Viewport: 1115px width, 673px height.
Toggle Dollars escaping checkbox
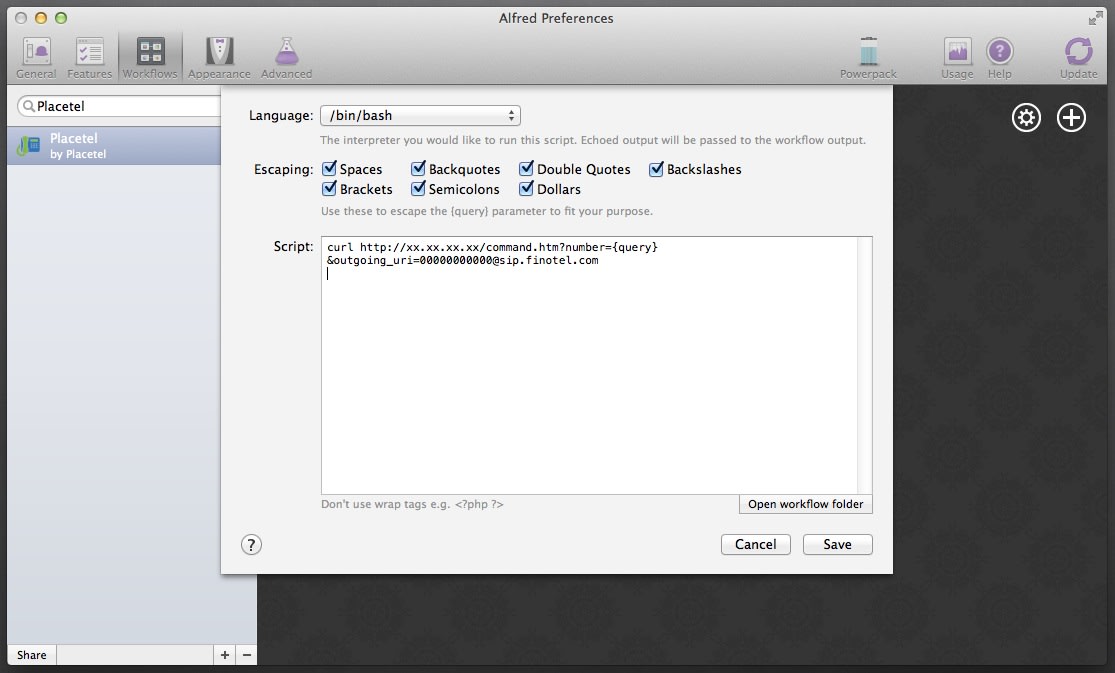tap(526, 189)
